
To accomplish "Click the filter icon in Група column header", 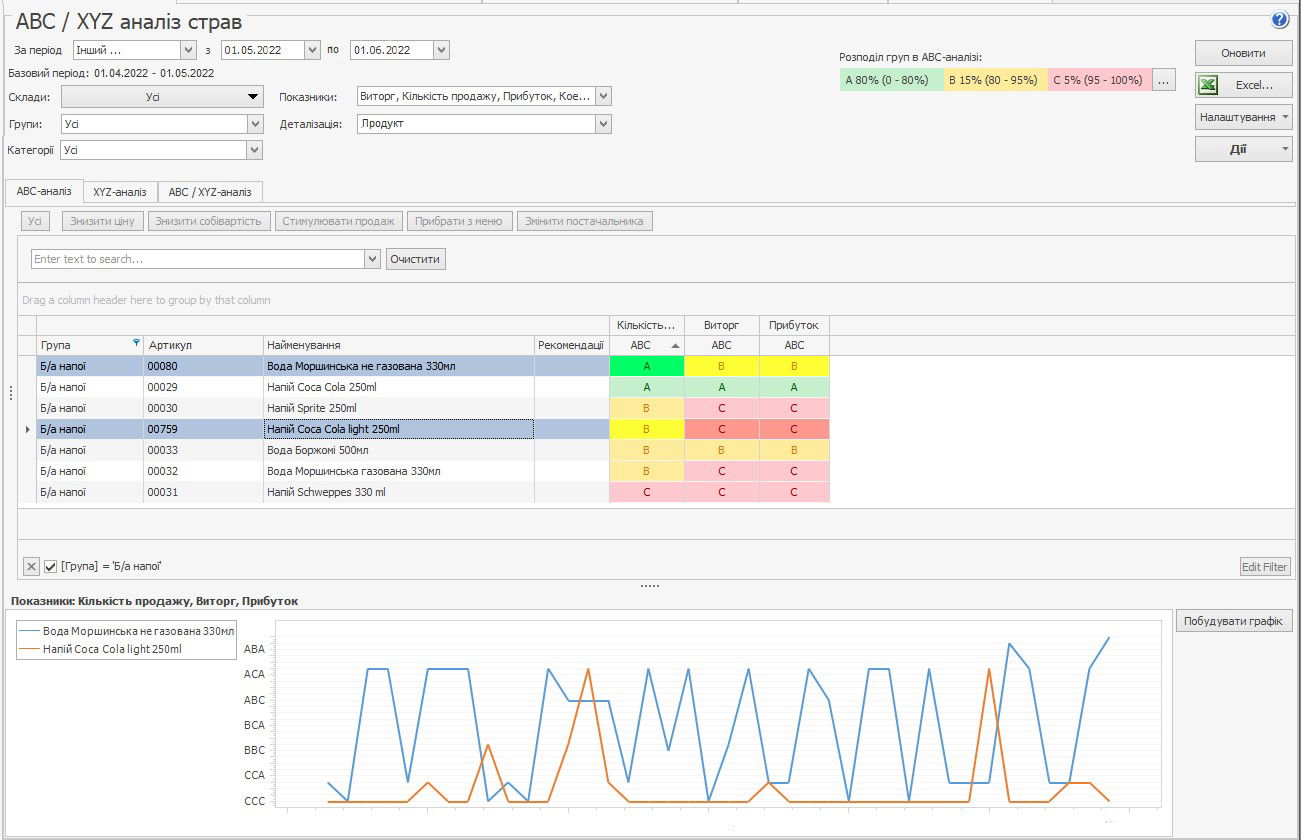I will click(x=136, y=343).
